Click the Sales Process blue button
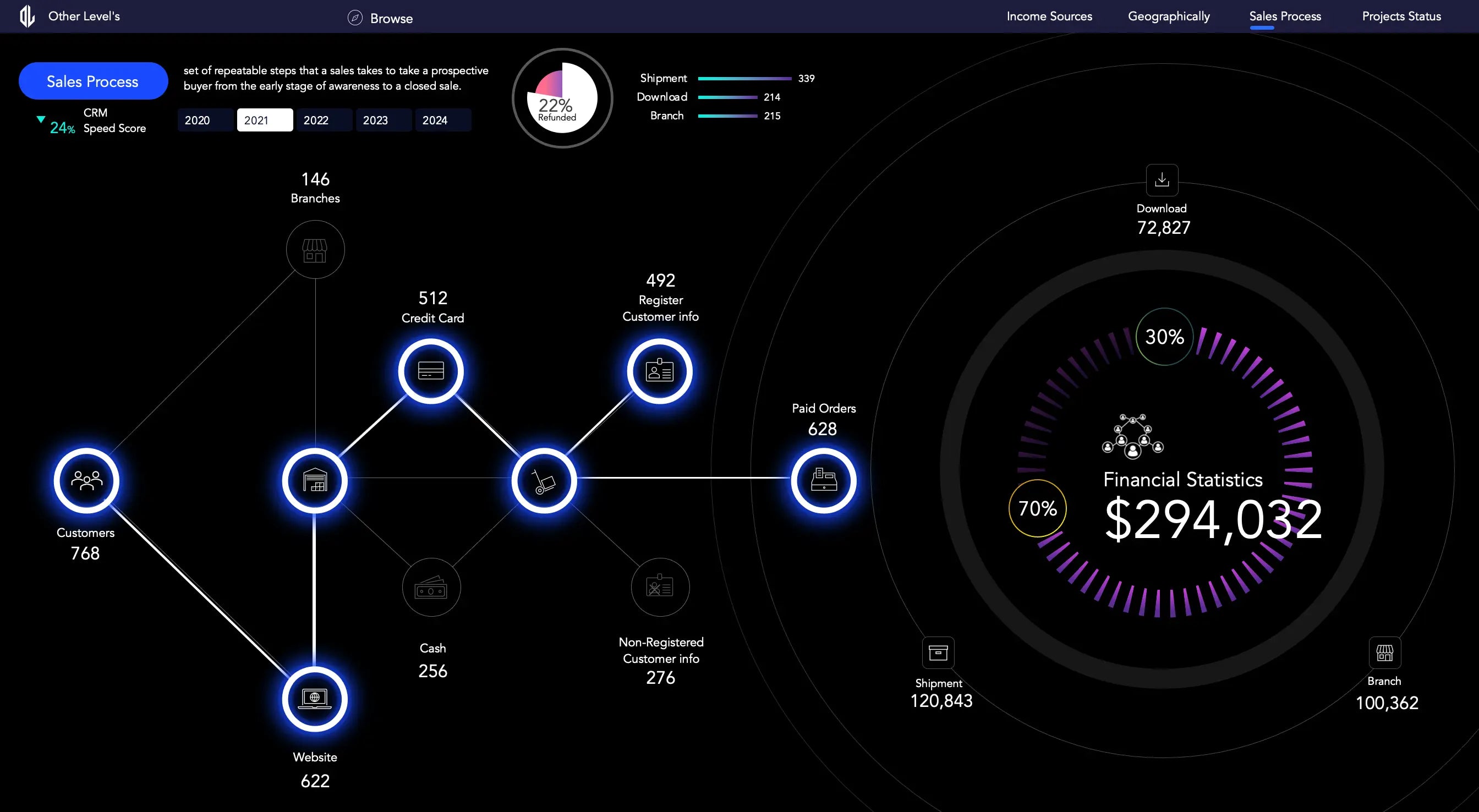This screenshot has height=812, width=1479. pos(93,81)
